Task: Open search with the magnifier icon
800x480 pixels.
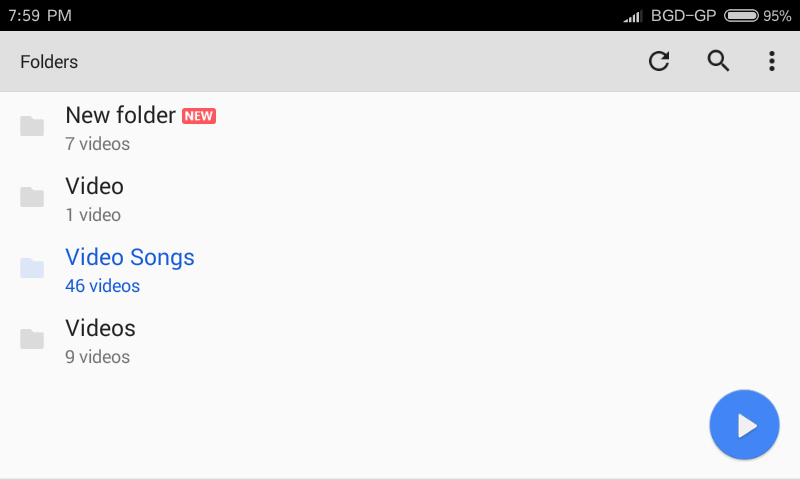Action: 718,61
